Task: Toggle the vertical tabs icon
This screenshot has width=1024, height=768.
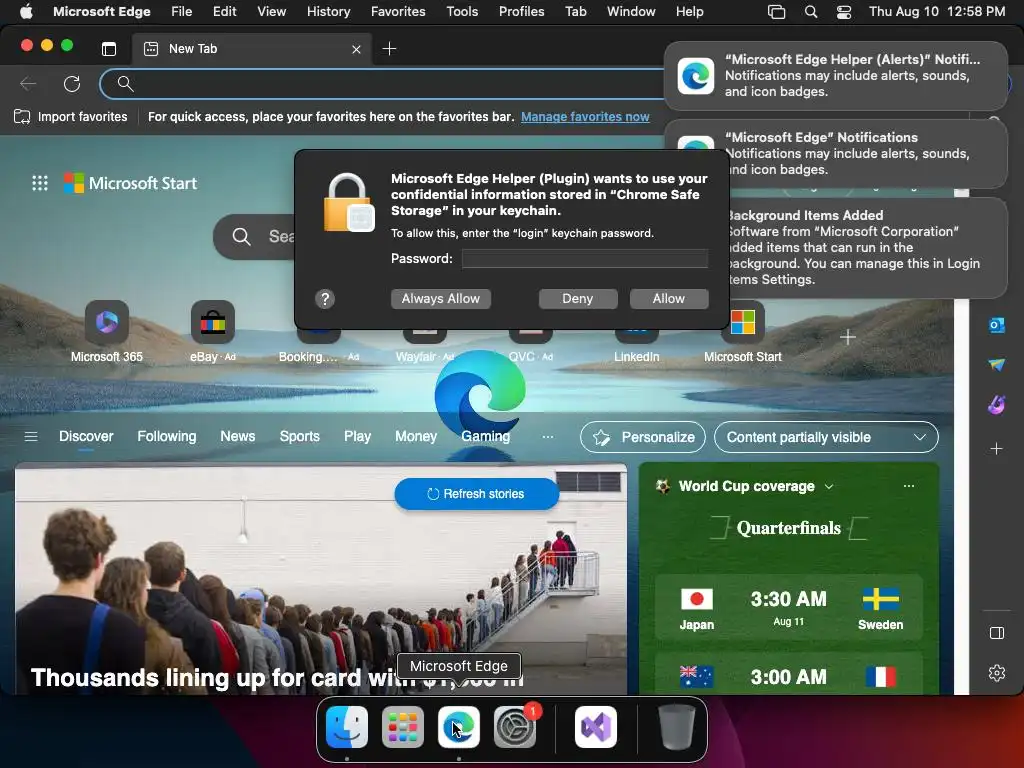Action: pos(109,49)
